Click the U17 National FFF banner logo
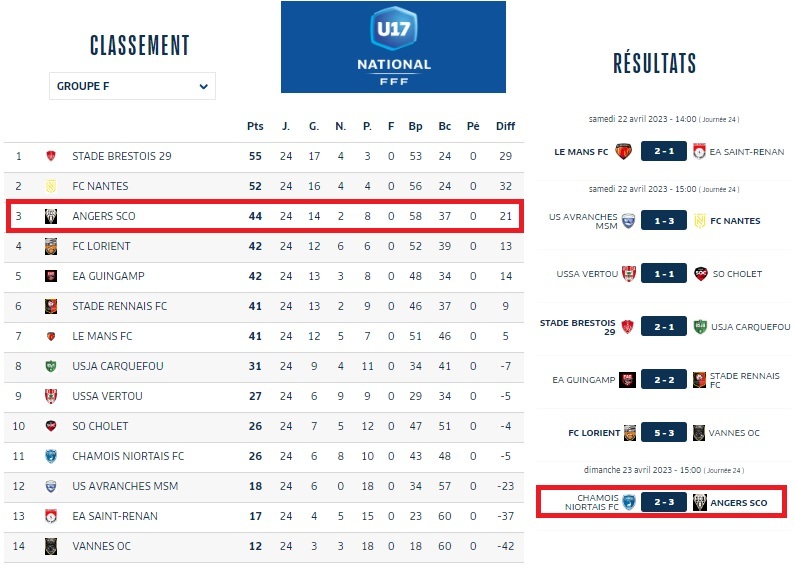The image size is (795, 571). tap(393, 47)
